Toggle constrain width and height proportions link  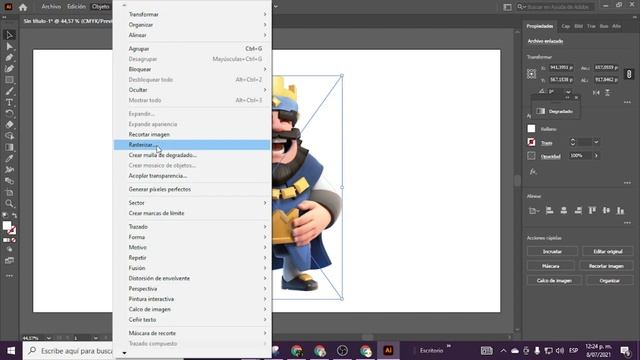(x=629, y=74)
